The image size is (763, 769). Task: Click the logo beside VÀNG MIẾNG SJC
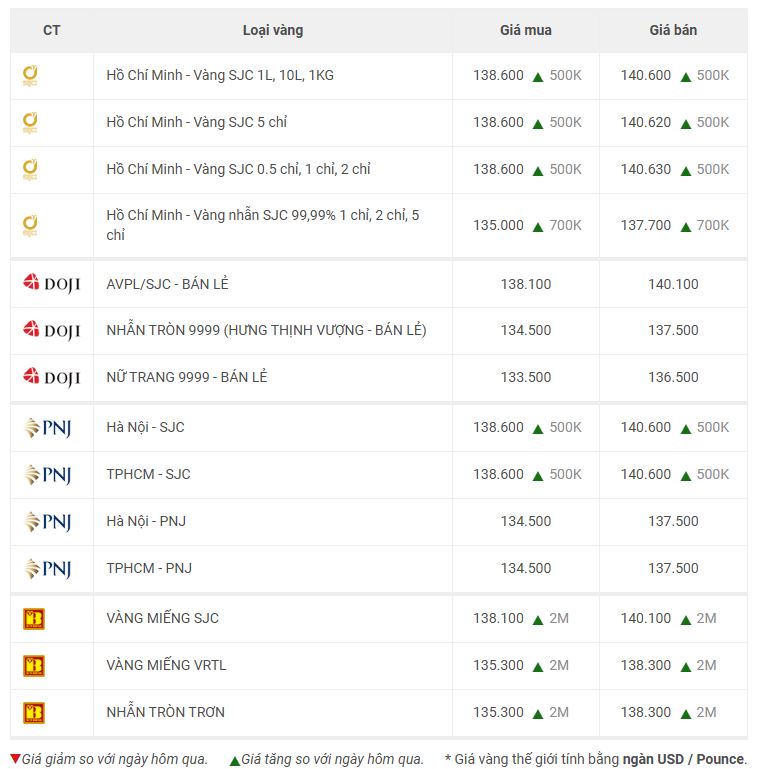tap(34, 619)
